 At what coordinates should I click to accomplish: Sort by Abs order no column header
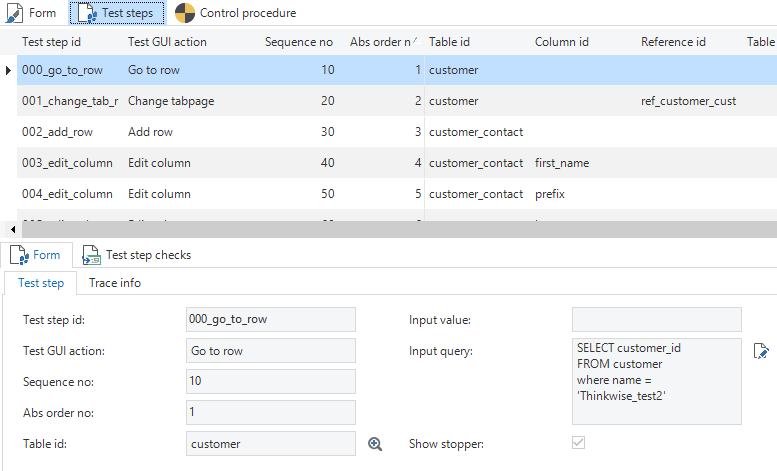(380, 41)
